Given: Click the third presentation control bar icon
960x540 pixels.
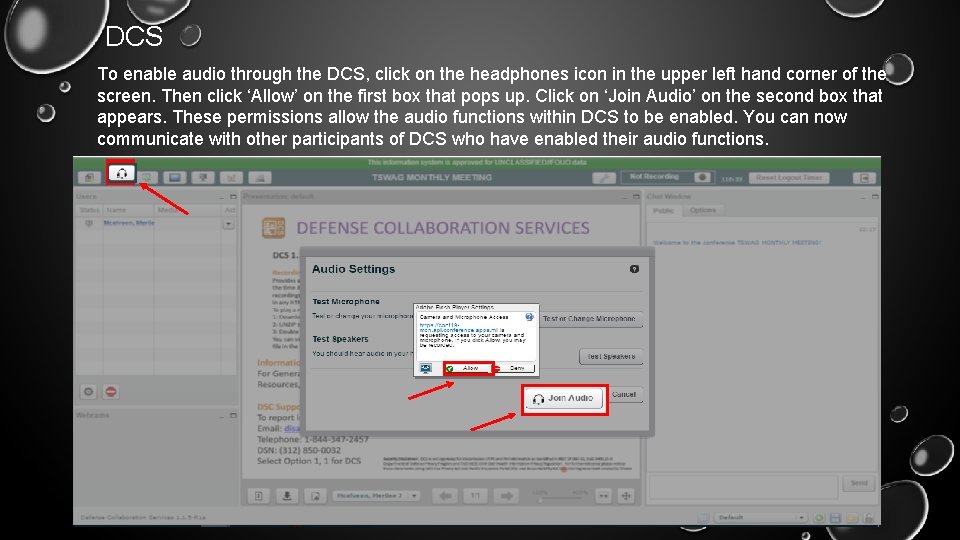Looking at the screenshot, I should (x=315, y=496).
